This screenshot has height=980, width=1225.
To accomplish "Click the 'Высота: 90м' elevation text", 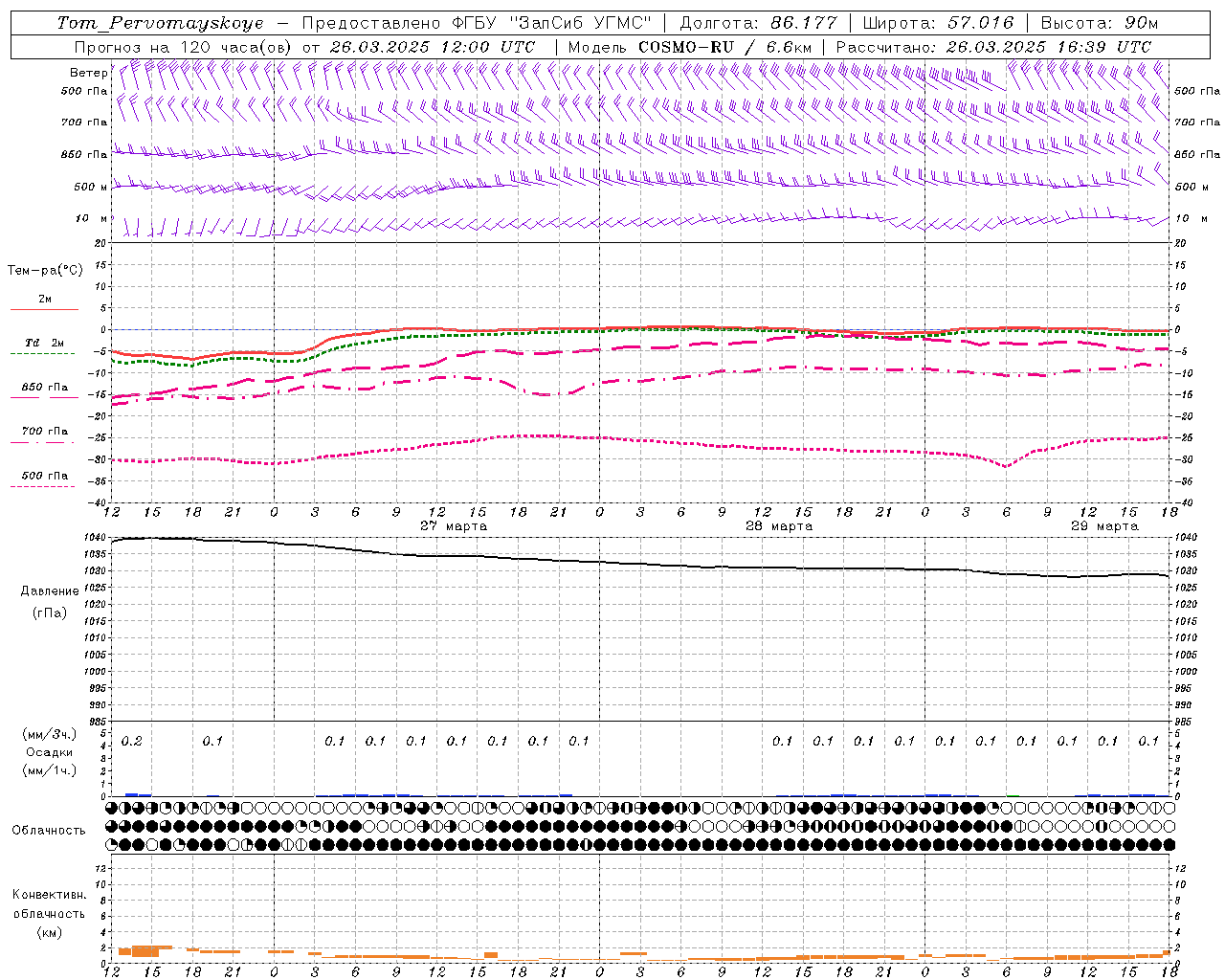I will click(x=1098, y=23).
